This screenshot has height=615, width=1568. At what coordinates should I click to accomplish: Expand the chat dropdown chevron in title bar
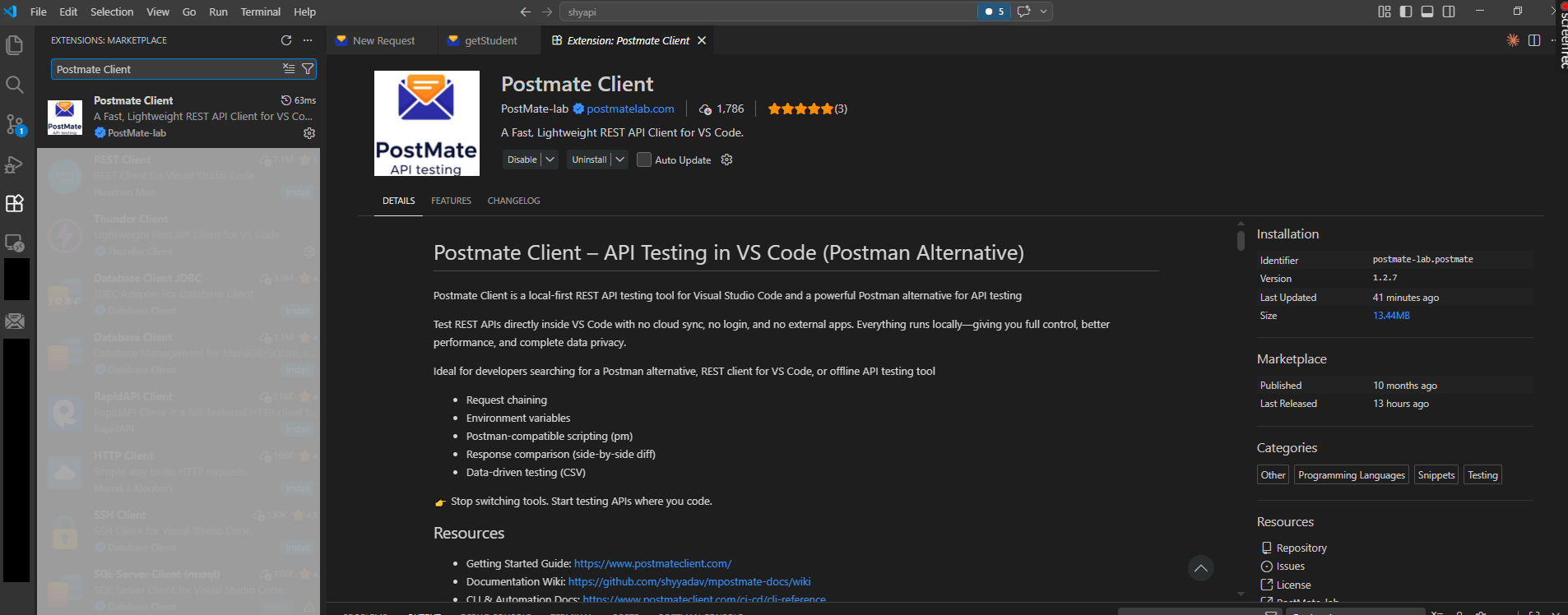[1043, 12]
